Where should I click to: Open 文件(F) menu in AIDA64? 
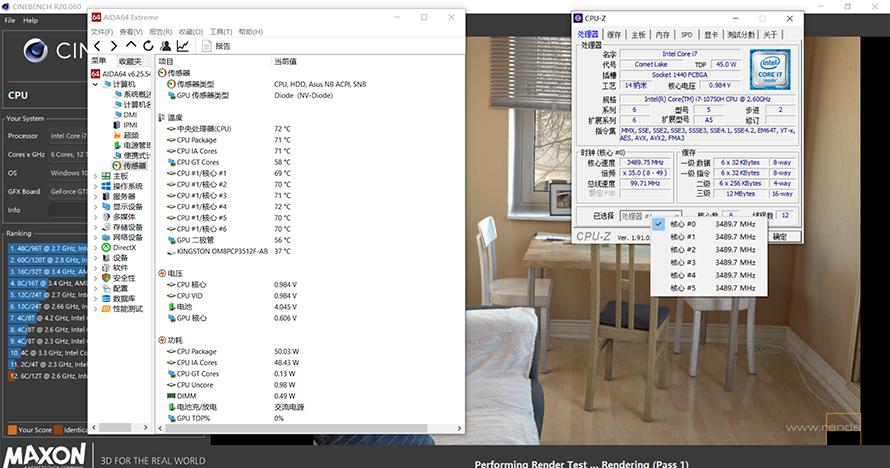[x=102, y=32]
